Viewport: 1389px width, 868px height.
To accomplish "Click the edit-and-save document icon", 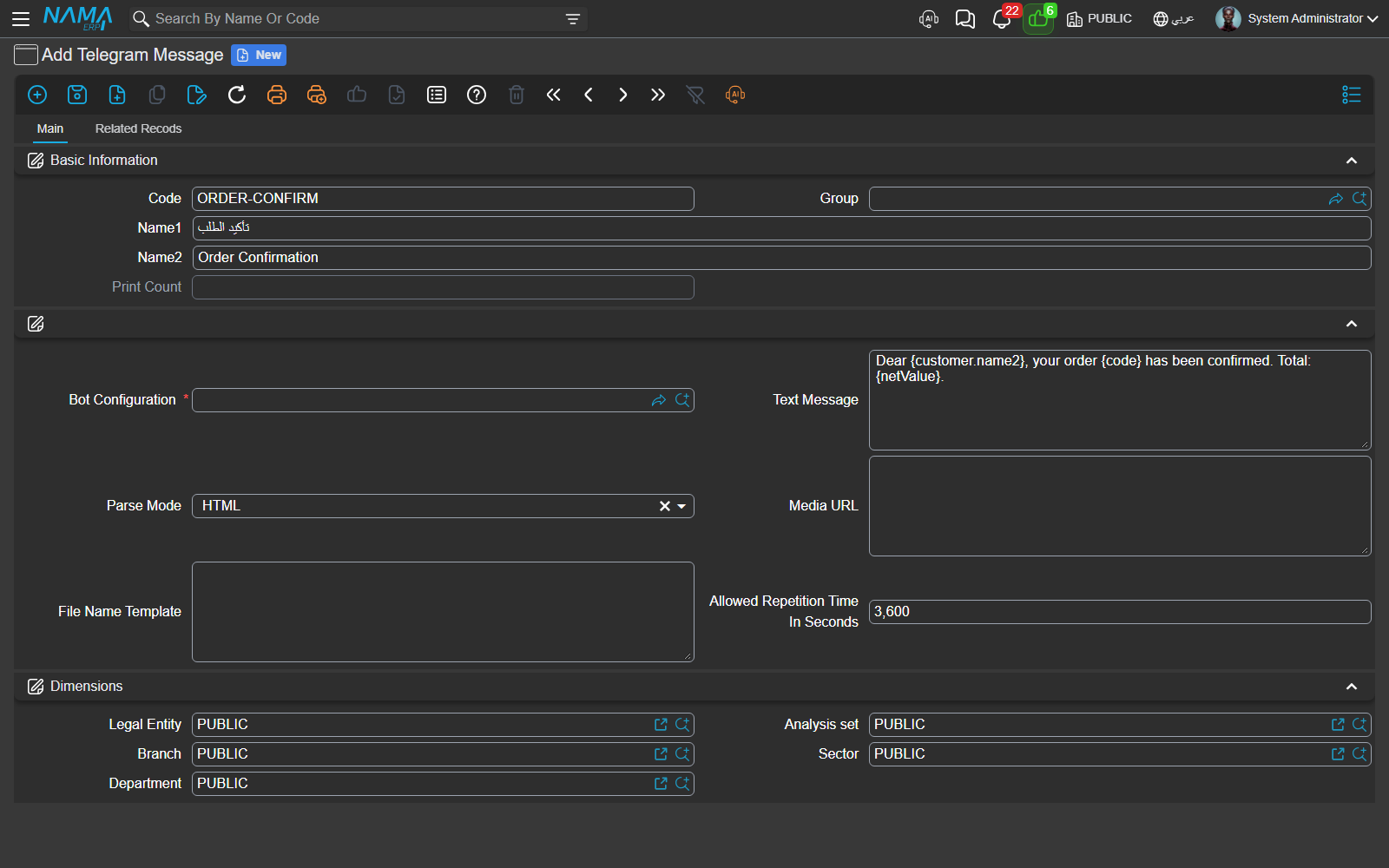I will (197, 95).
